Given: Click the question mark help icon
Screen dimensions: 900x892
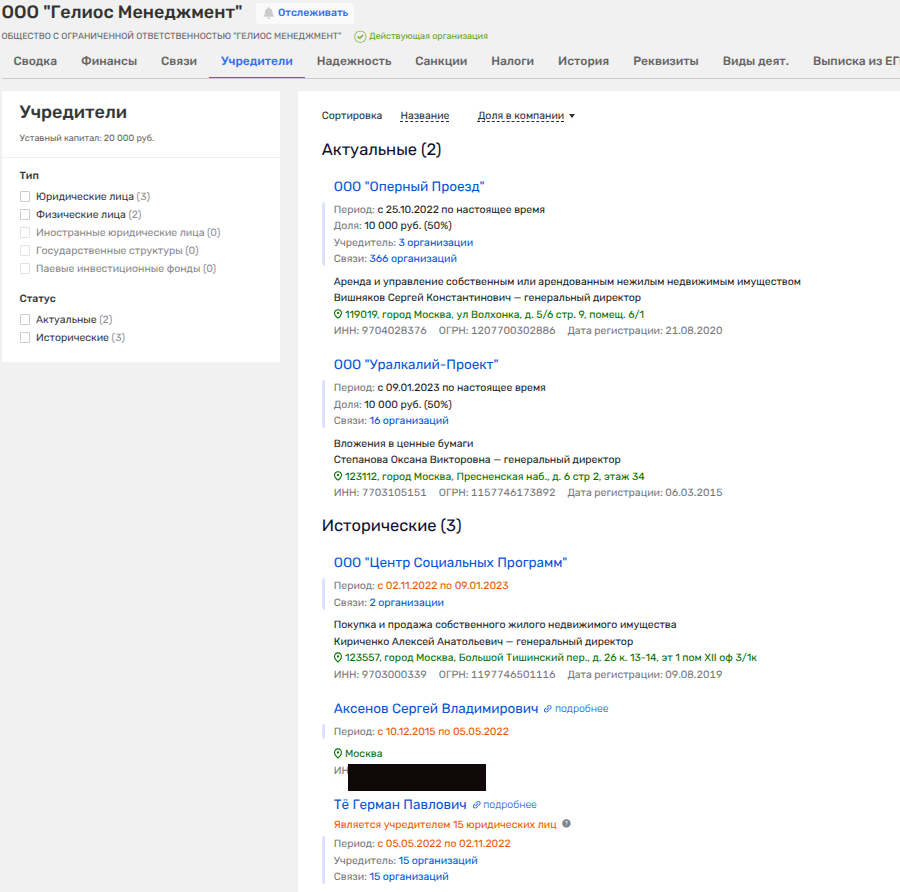Looking at the screenshot, I should coord(566,824).
